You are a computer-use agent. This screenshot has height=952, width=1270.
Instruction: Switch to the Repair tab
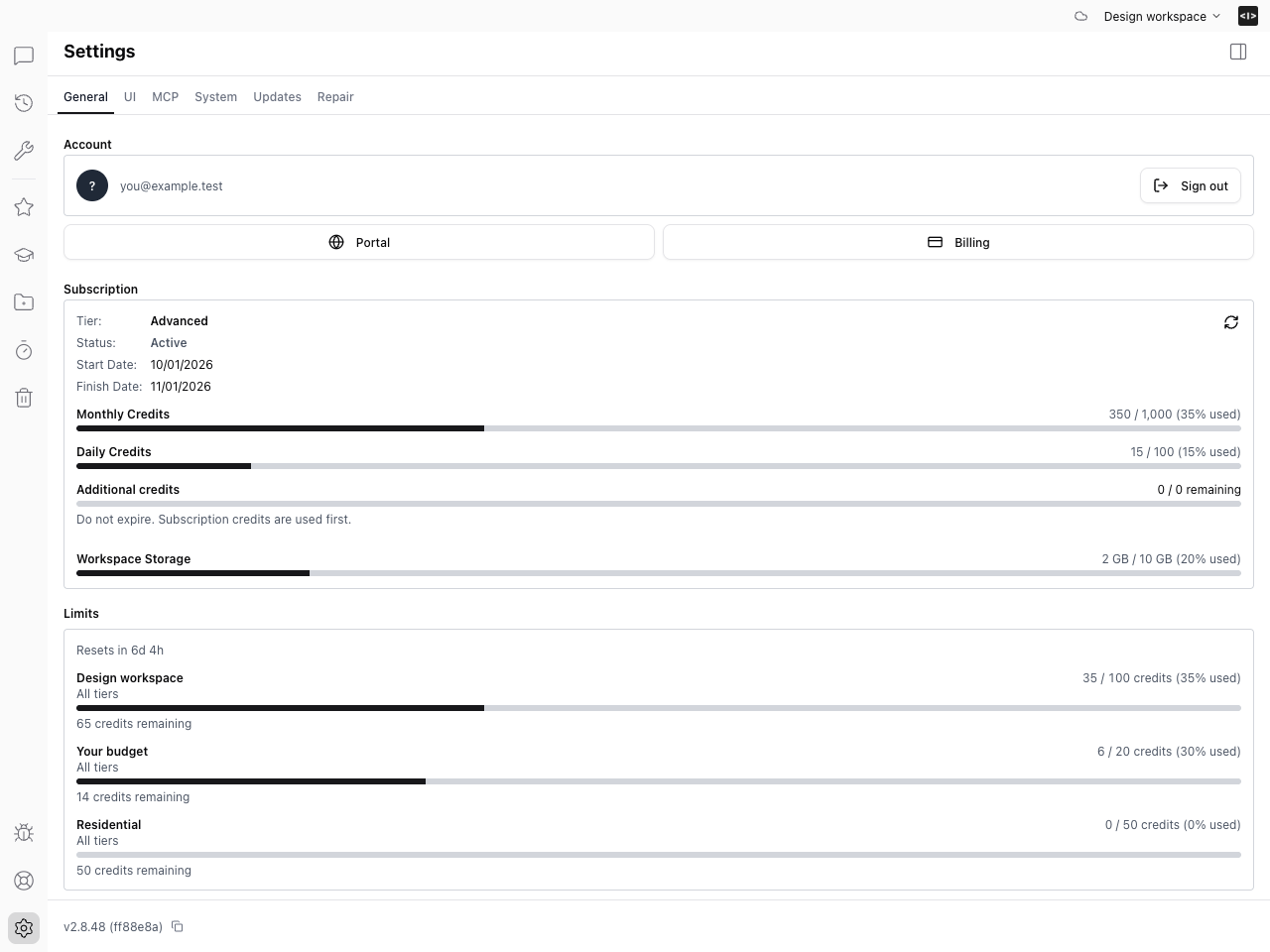click(x=335, y=97)
